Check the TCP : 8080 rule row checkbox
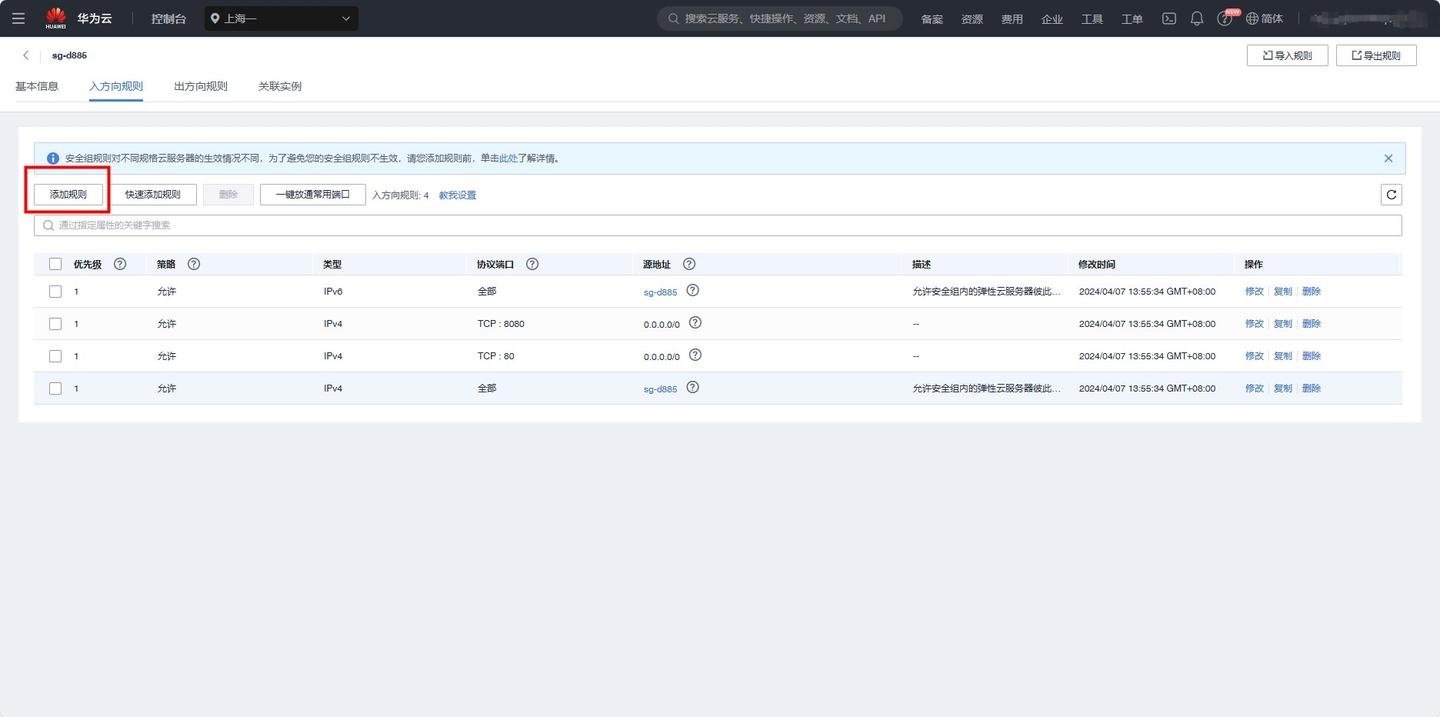 (x=55, y=324)
